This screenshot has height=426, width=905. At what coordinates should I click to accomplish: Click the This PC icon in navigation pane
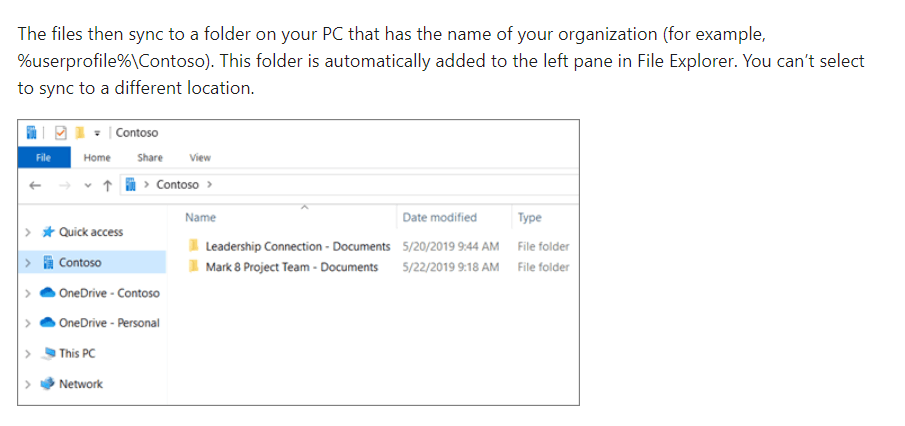(48, 353)
